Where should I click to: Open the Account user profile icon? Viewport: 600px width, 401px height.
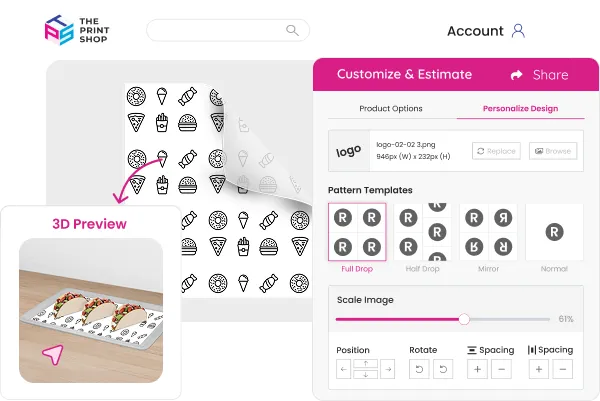tap(518, 31)
